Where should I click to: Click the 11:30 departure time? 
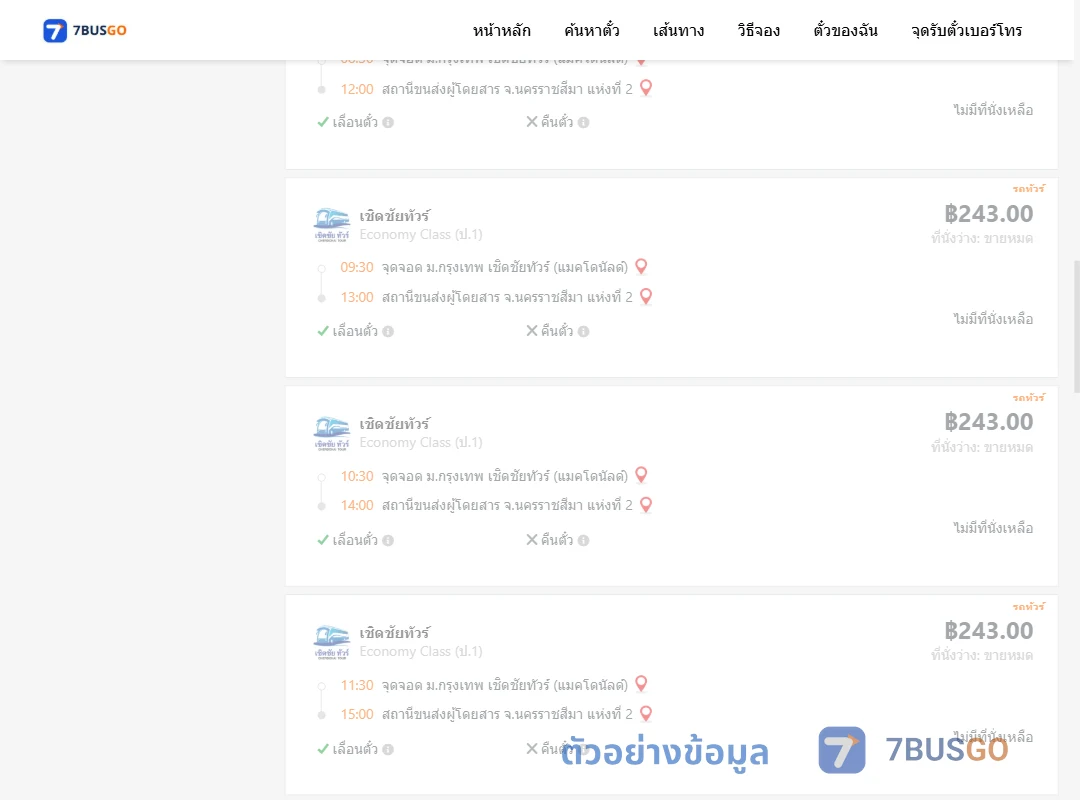tap(357, 685)
